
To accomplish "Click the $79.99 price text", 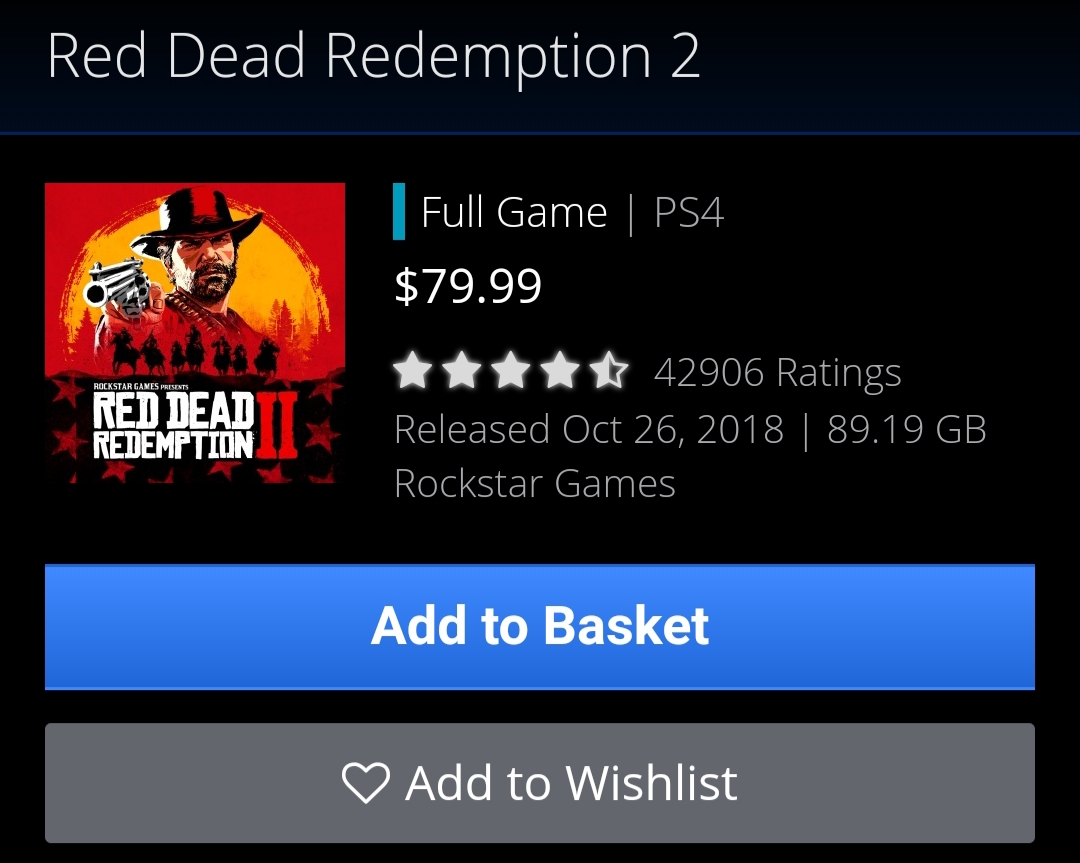I will (x=468, y=286).
